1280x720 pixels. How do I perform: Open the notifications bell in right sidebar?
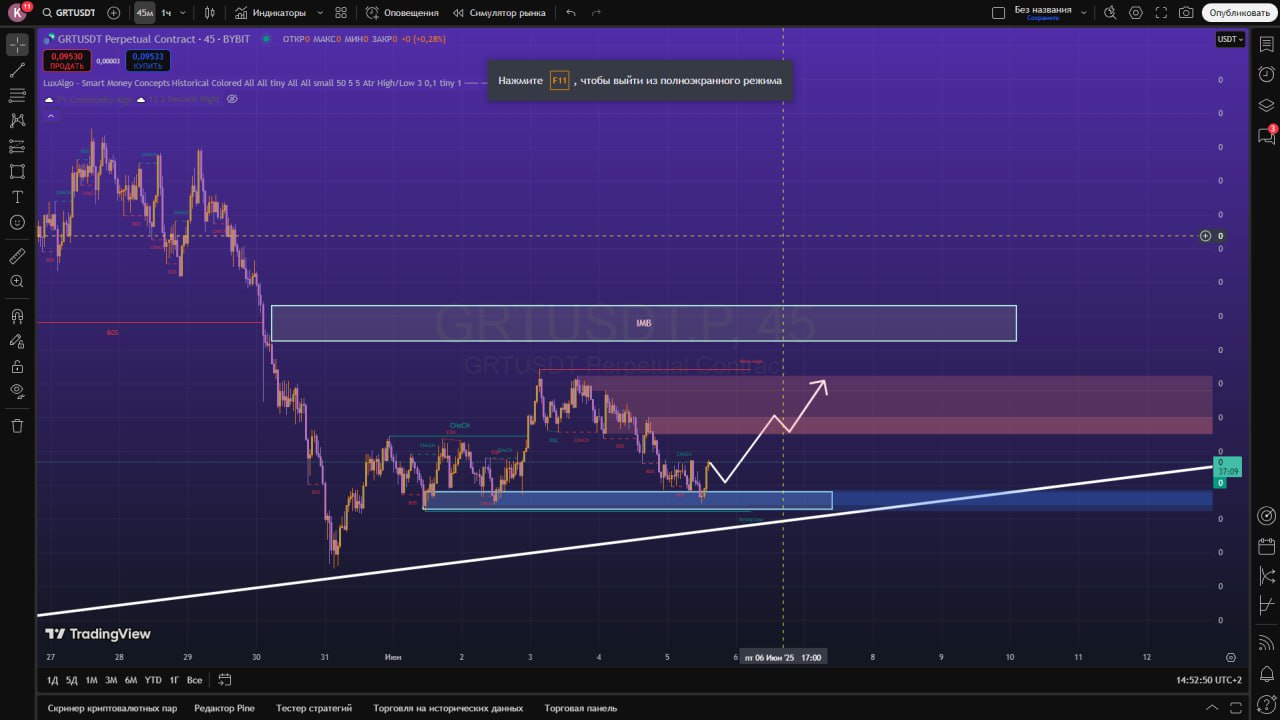tap(1266, 674)
